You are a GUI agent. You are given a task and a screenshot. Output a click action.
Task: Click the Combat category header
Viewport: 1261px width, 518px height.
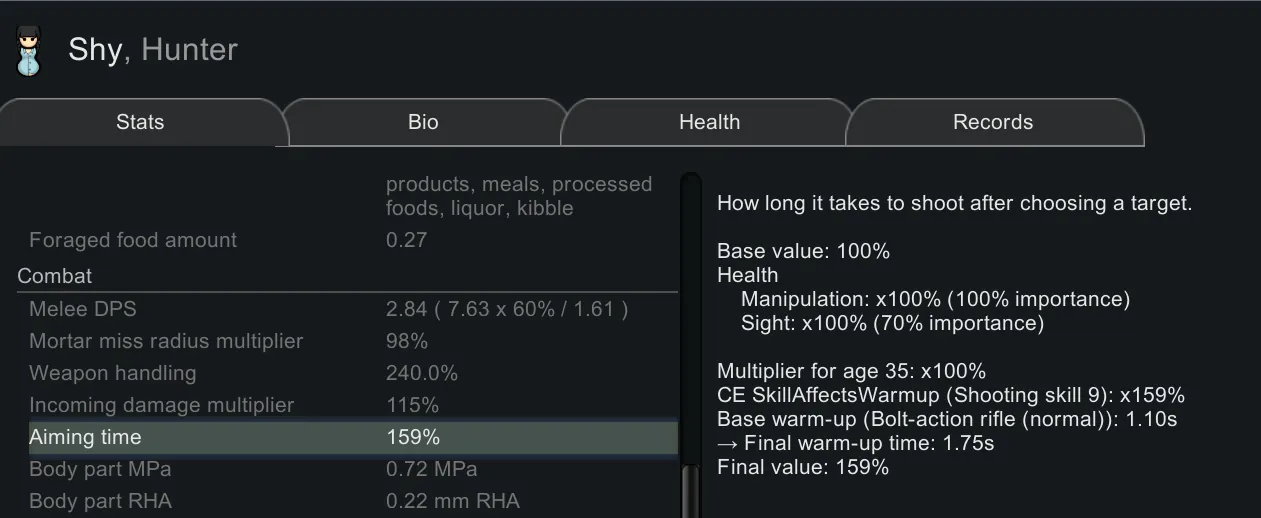(x=55, y=276)
